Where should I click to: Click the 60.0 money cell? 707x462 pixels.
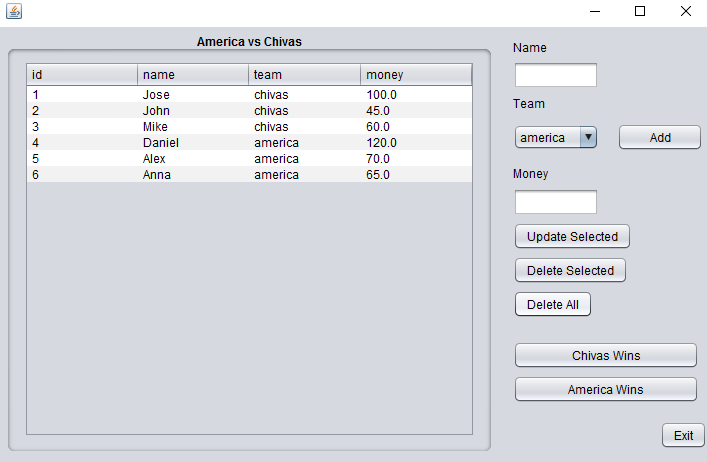[416, 127]
